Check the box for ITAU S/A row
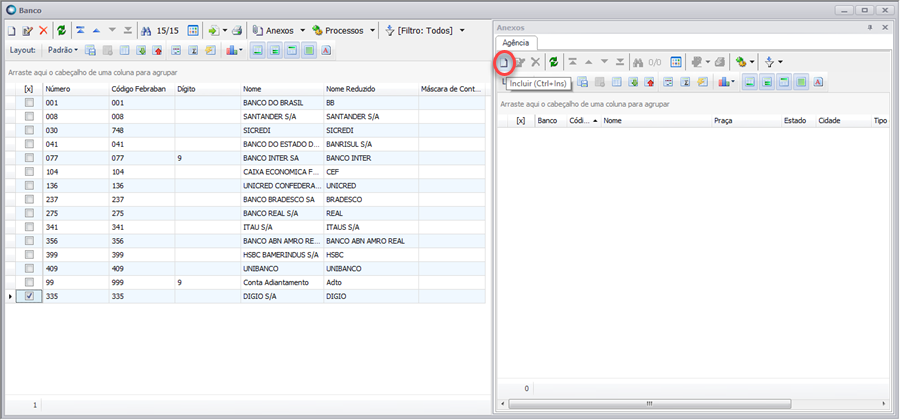Screen dimensions: 900x420 [29, 227]
